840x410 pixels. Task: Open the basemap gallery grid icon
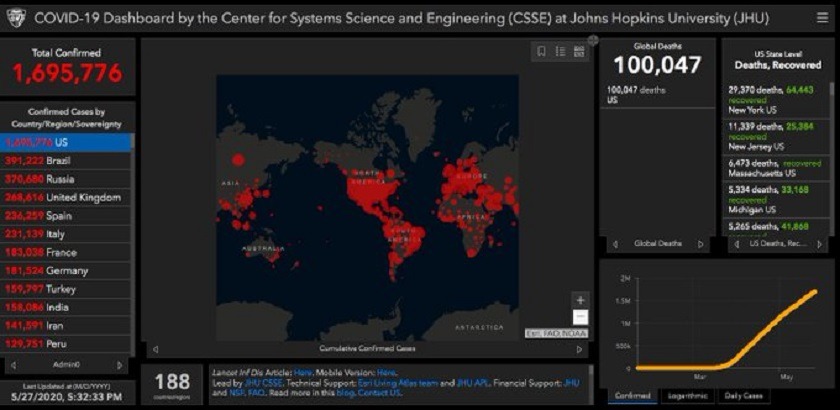click(x=579, y=51)
